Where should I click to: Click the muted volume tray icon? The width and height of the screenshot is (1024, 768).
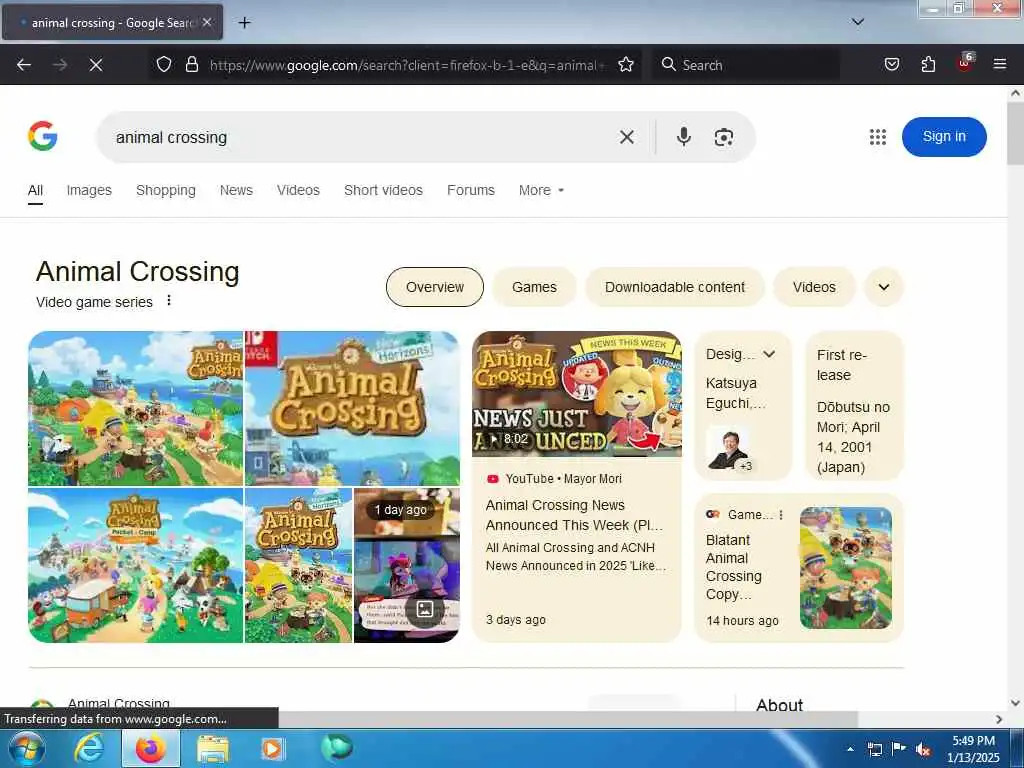tap(923, 750)
